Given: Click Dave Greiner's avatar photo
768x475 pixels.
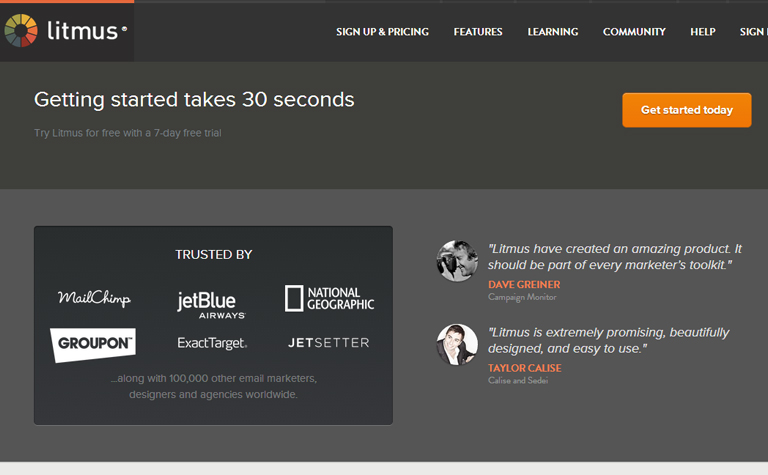Looking at the screenshot, I should tap(457, 261).
